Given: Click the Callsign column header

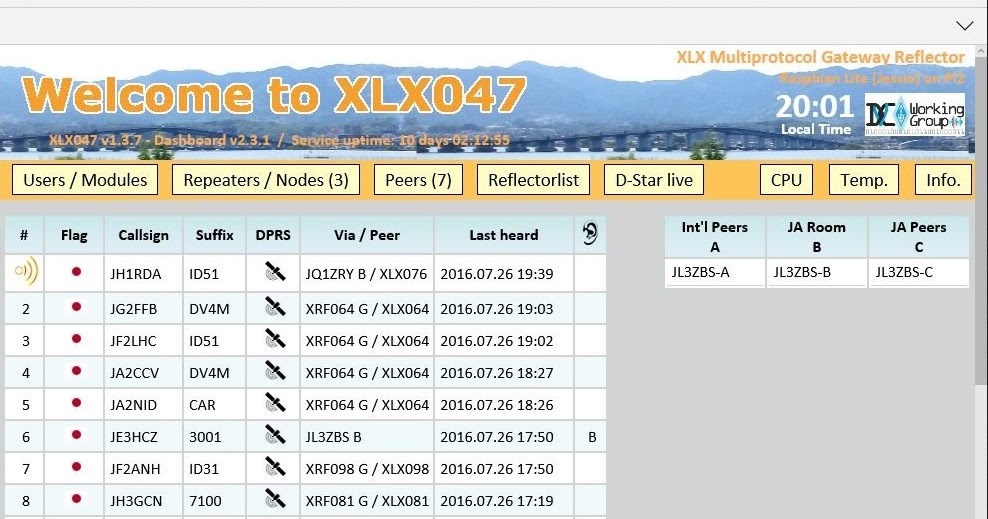Looking at the screenshot, I should click(x=144, y=235).
